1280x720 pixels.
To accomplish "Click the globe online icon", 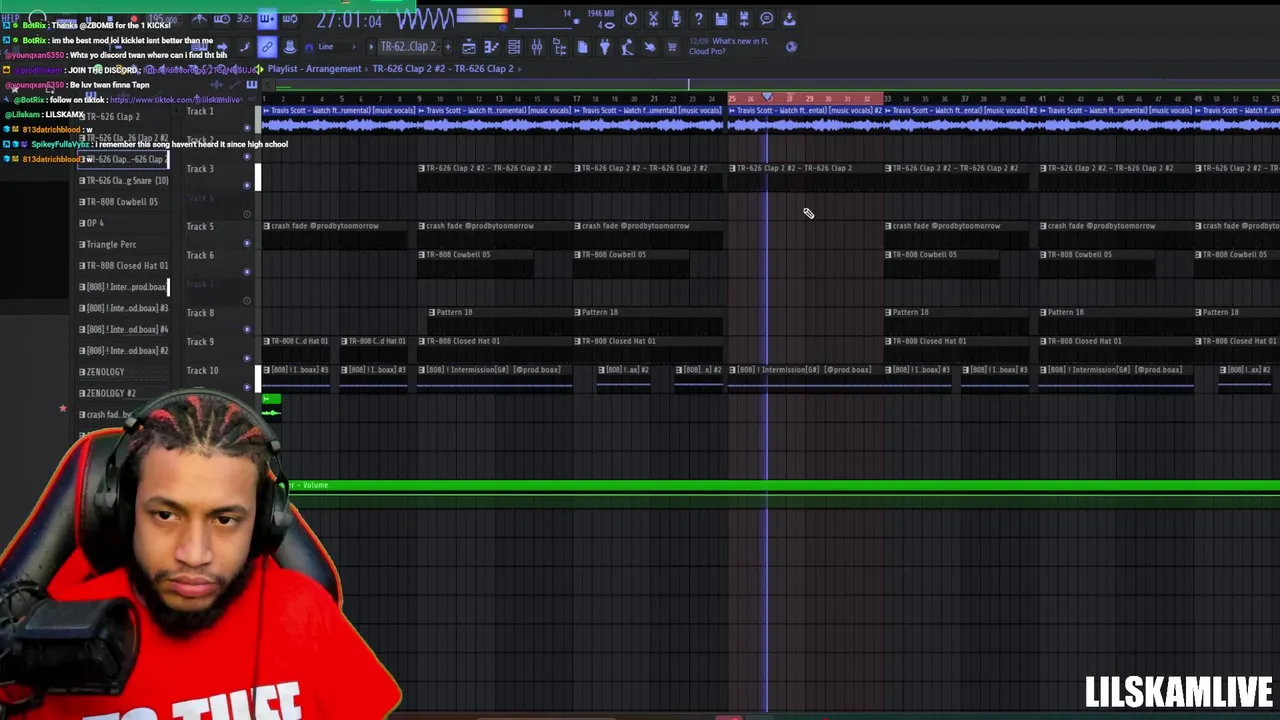I will click(x=791, y=47).
